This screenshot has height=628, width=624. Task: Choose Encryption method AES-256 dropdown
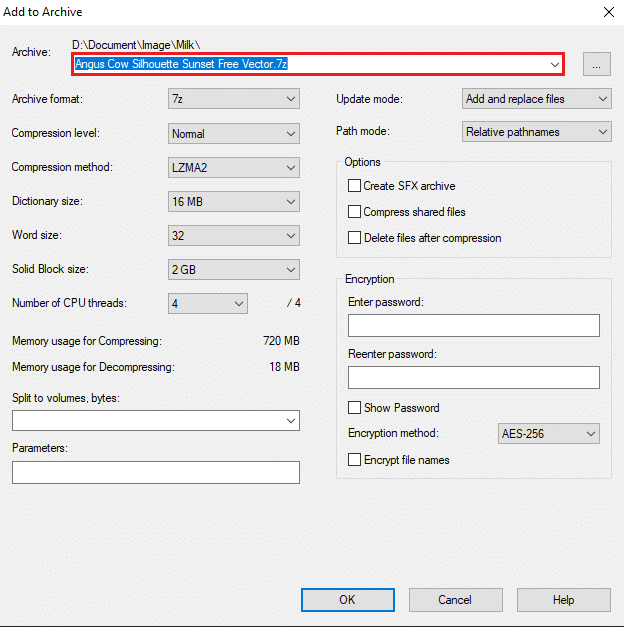[549, 434]
